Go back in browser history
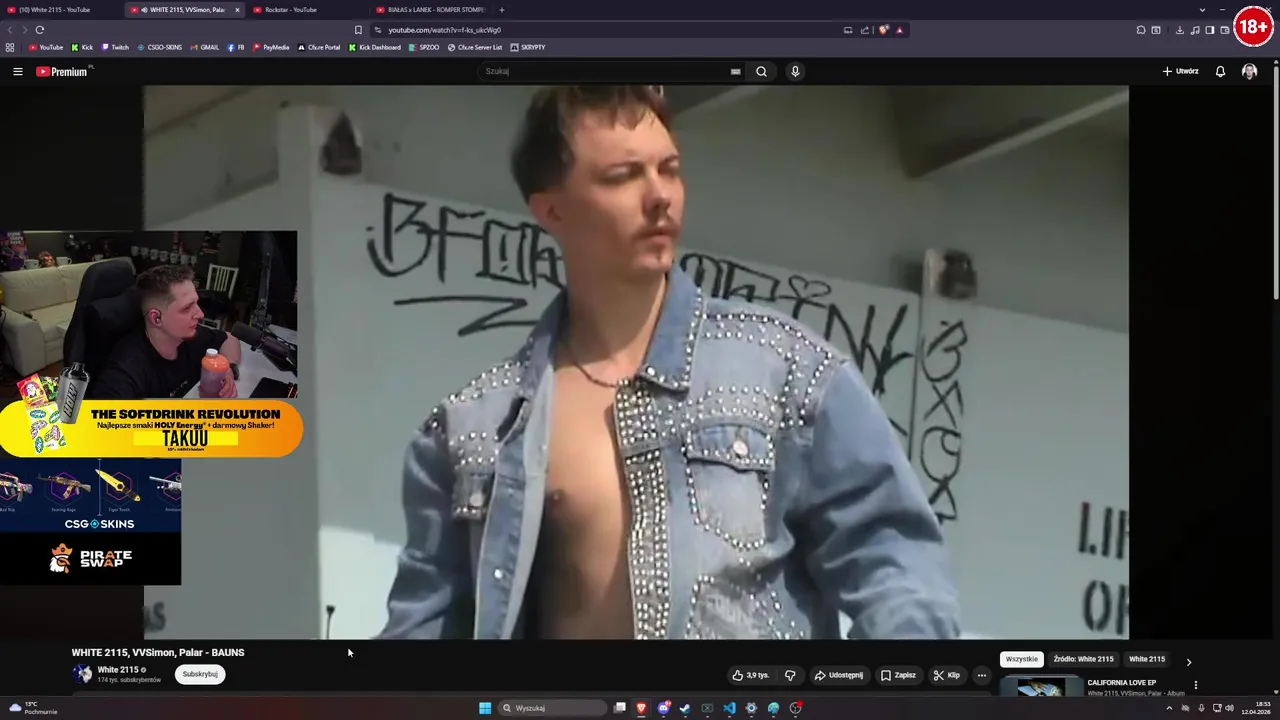The image size is (1280, 720). pos(11,30)
